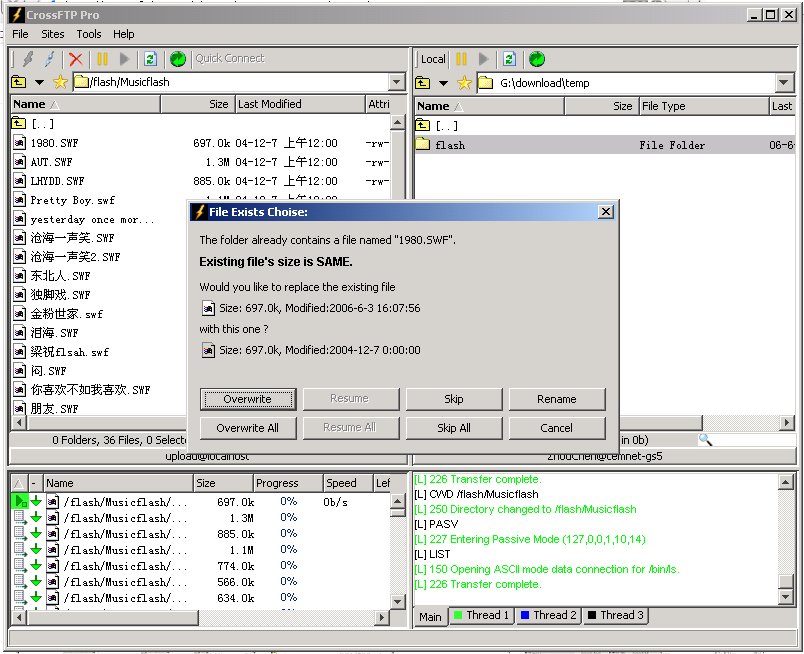
Task: Open the local history dropdown next to the star
Action: tap(444, 83)
